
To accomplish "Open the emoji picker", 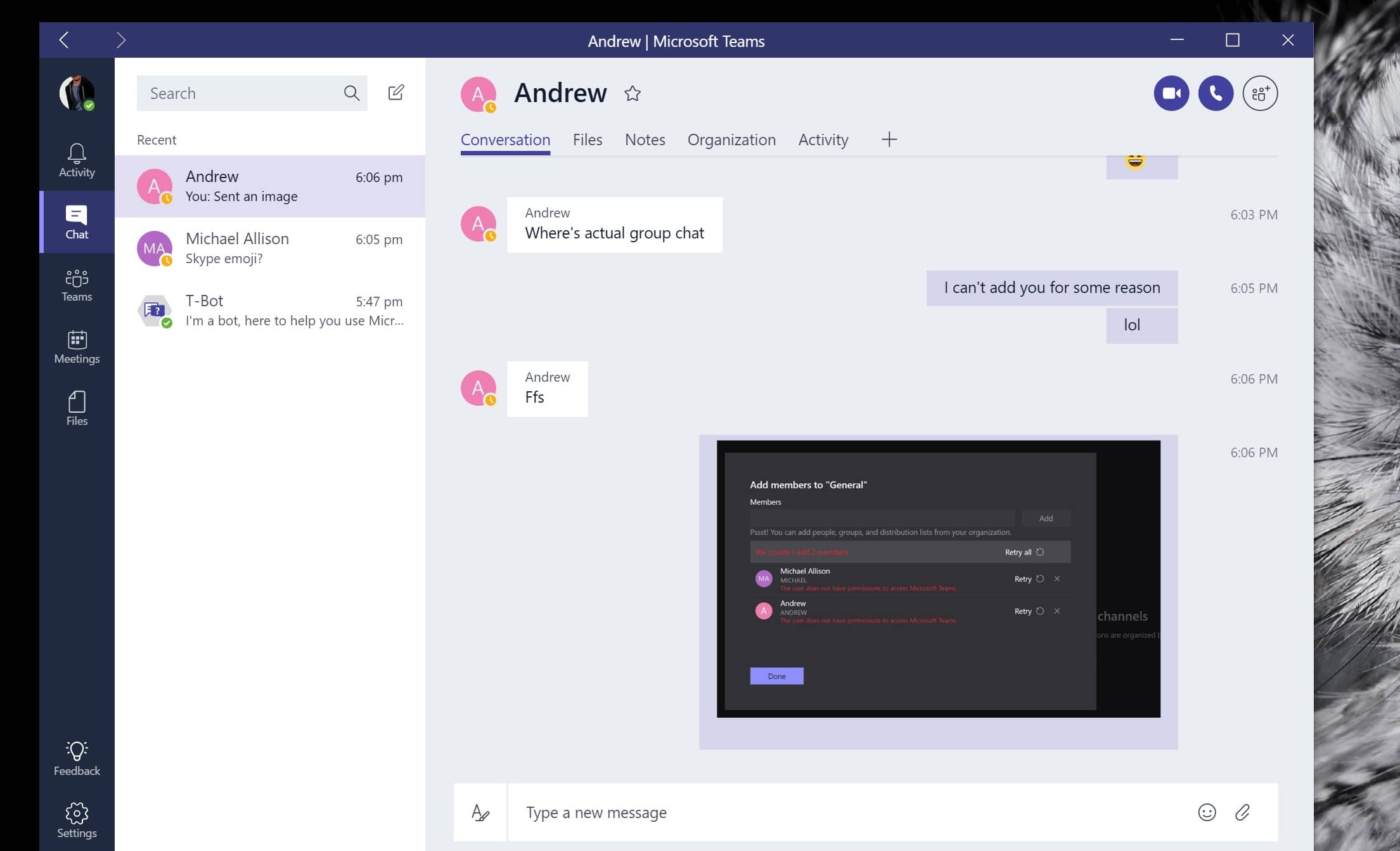I will coord(1207,812).
